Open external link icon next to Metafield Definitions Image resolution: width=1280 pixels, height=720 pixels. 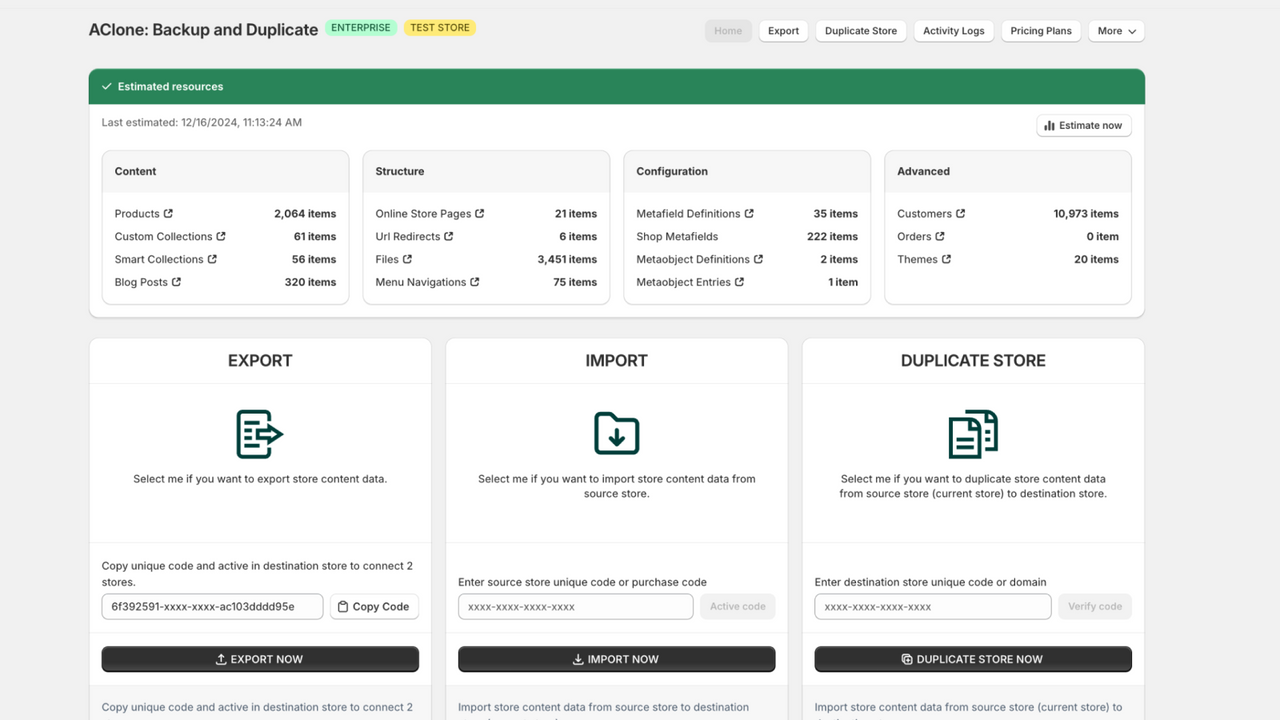(749, 213)
